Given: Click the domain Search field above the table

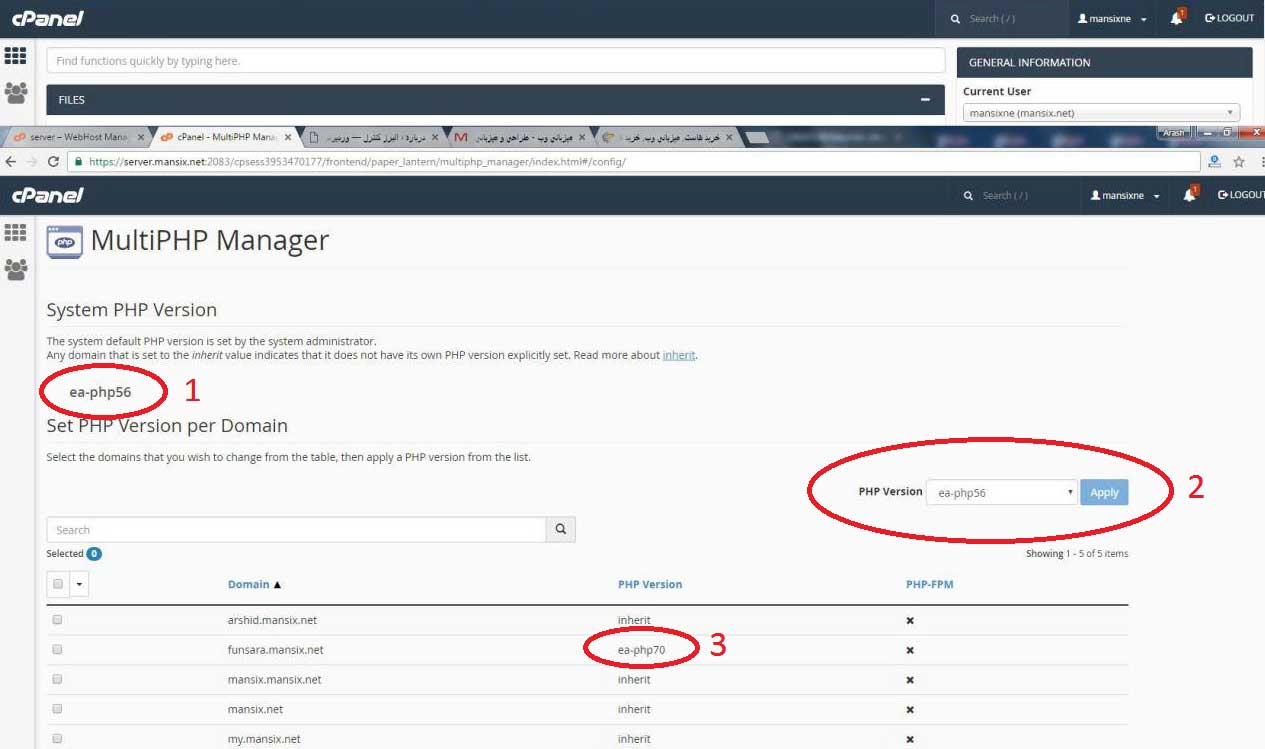Looking at the screenshot, I should [296, 530].
